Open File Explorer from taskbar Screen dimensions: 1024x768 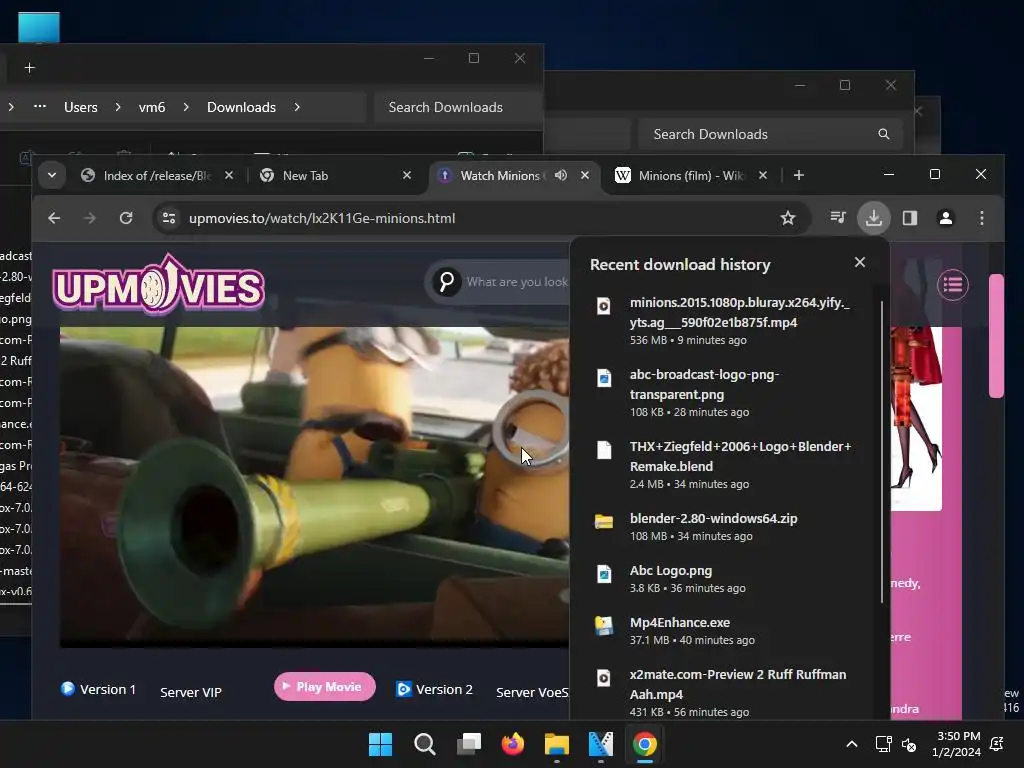pyautogui.click(x=557, y=744)
